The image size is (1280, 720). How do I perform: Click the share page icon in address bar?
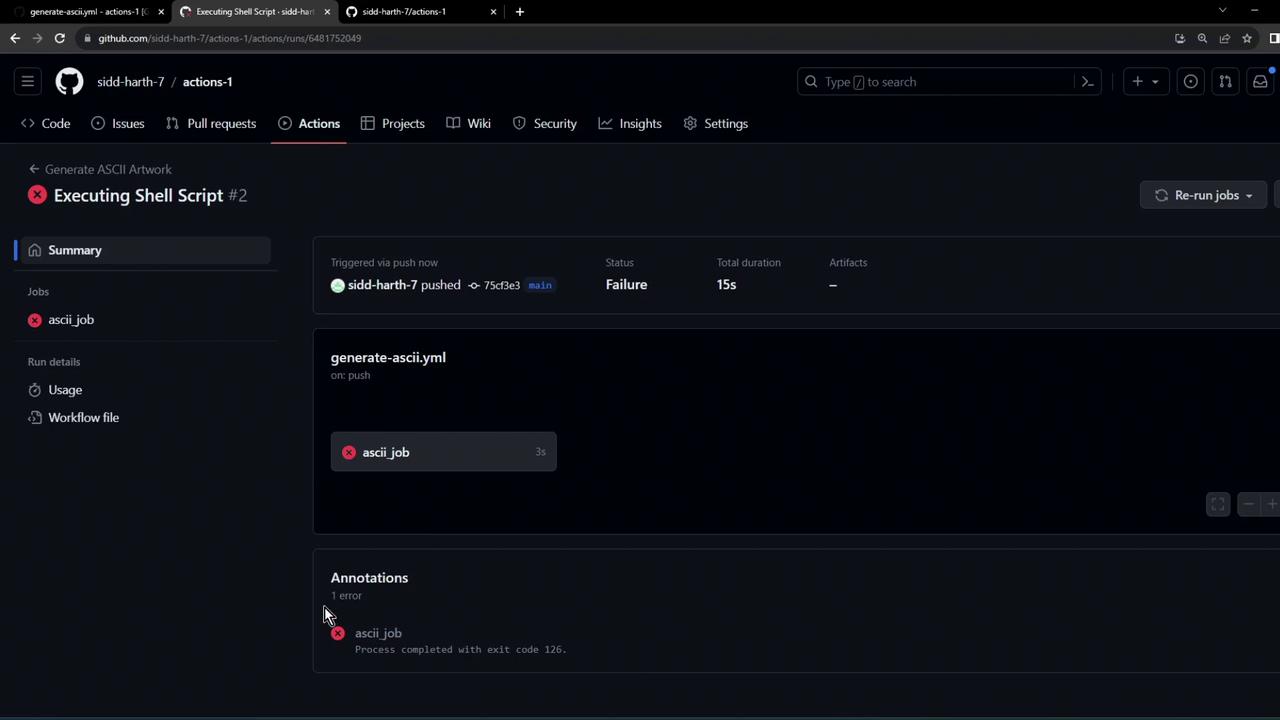[x=1225, y=38]
